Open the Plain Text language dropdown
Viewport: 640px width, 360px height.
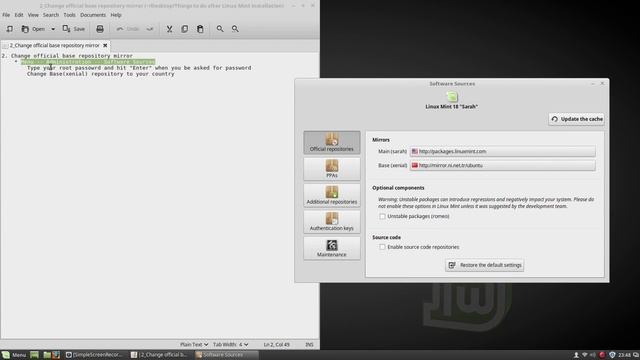(194, 344)
